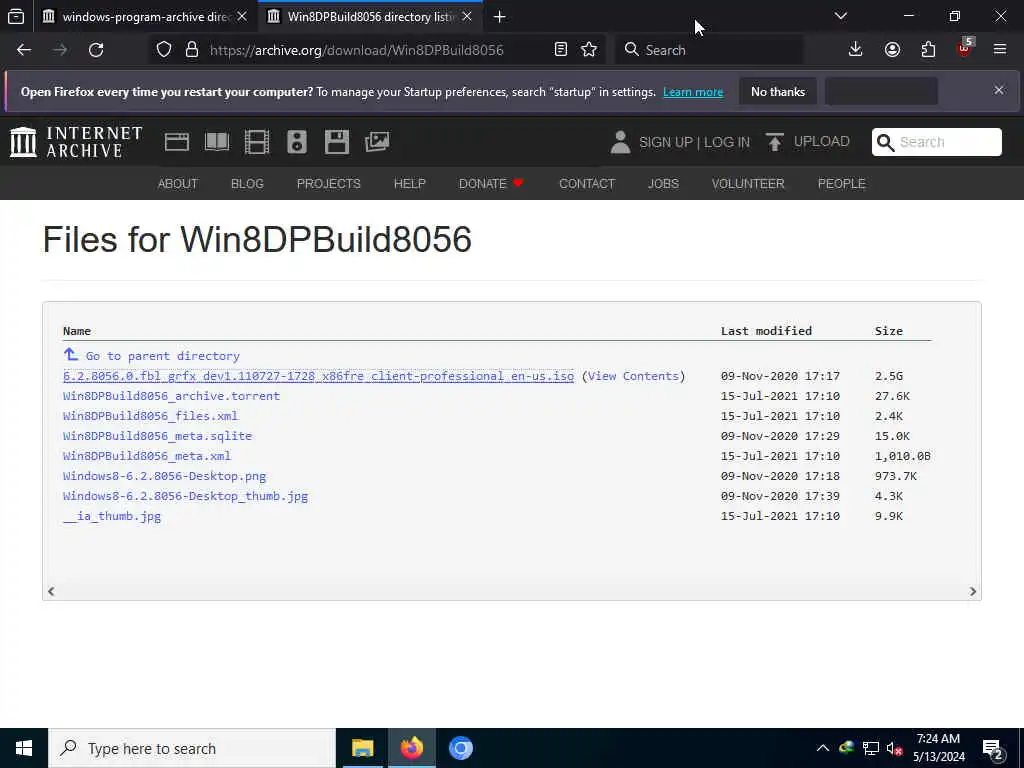
Task: Open __ia_thumb.jpg file
Action: point(112,516)
